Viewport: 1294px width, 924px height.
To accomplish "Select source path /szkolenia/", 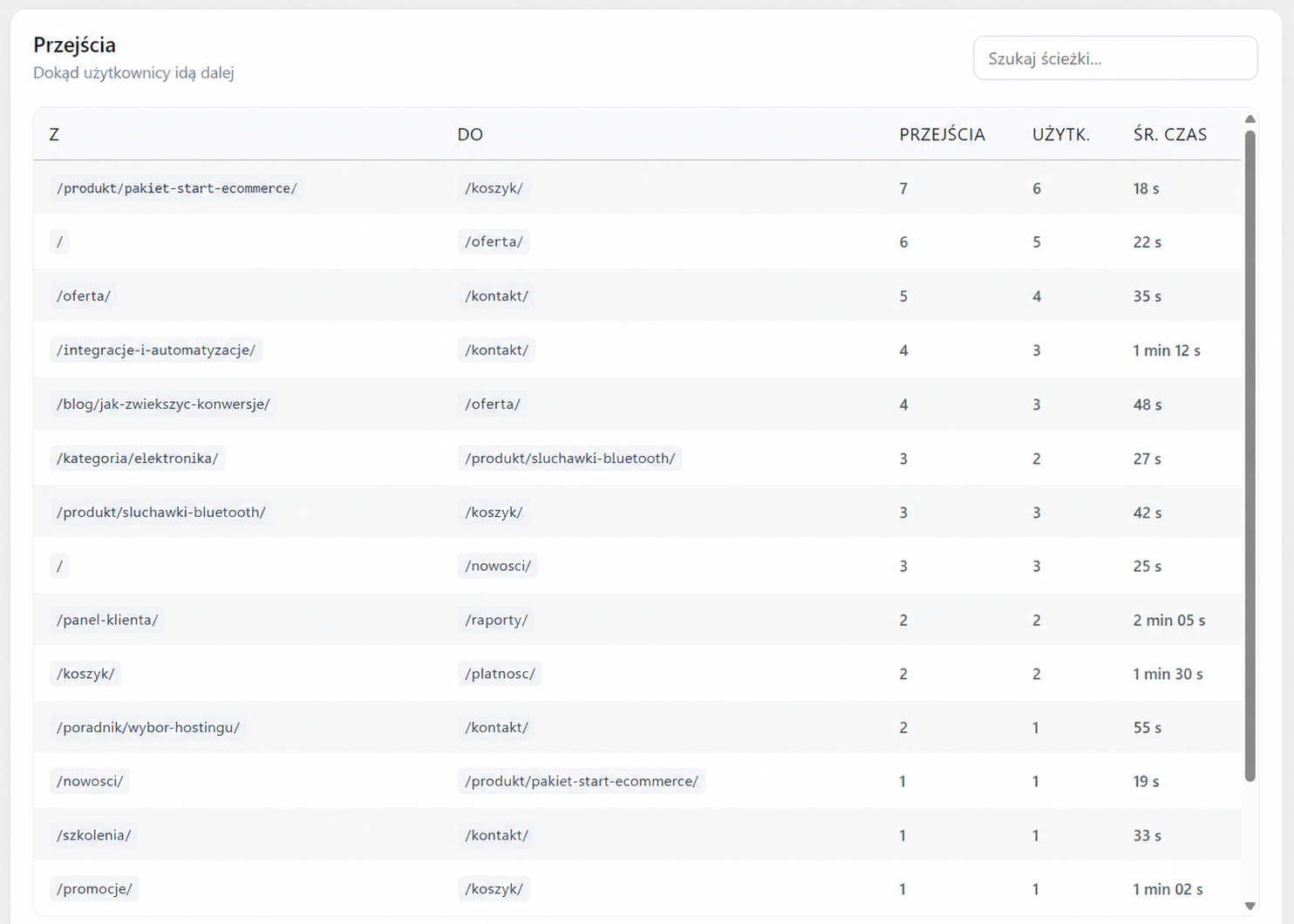I will point(94,835).
